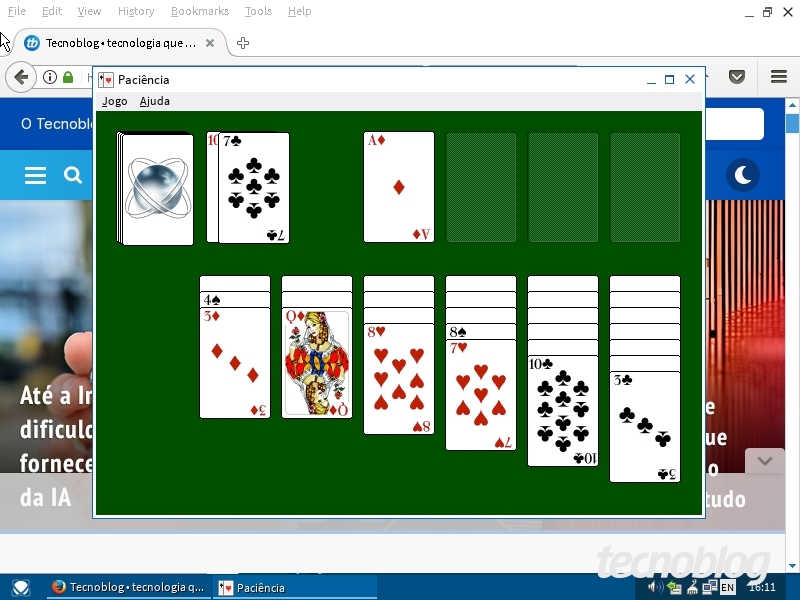Switch keyboard layout via the EN indicator
Viewport: 800px width, 600px height.
click(x=727, y=587)
